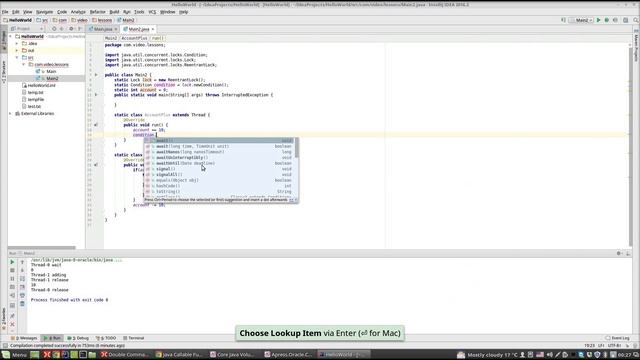Click the lessons breadcrumb in navigation bar
This screenshot has height=360, width=640.
[x=102, y=20]
